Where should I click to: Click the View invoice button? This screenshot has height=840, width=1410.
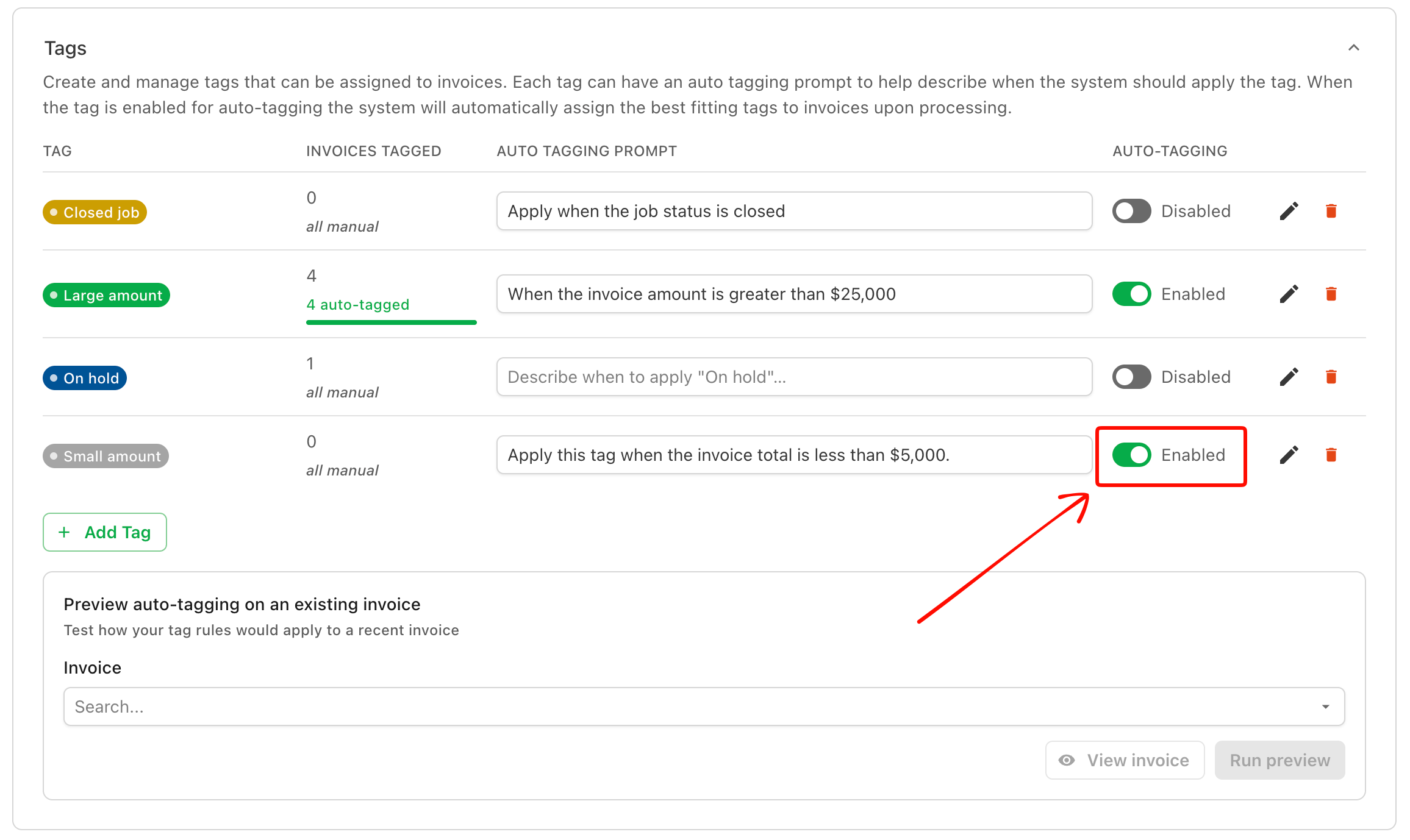pos(1125,760)
